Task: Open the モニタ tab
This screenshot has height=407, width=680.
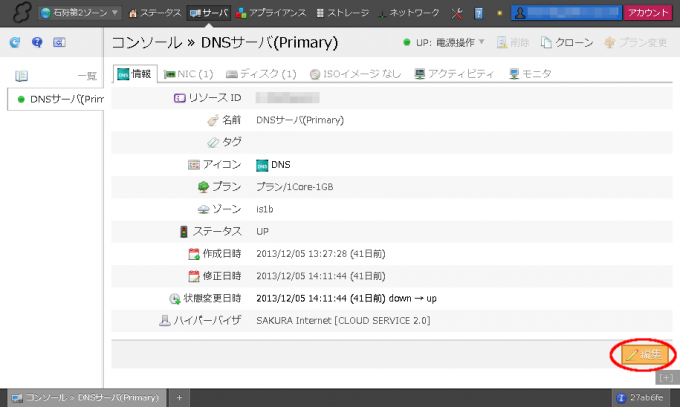Action: coord(530,74)
